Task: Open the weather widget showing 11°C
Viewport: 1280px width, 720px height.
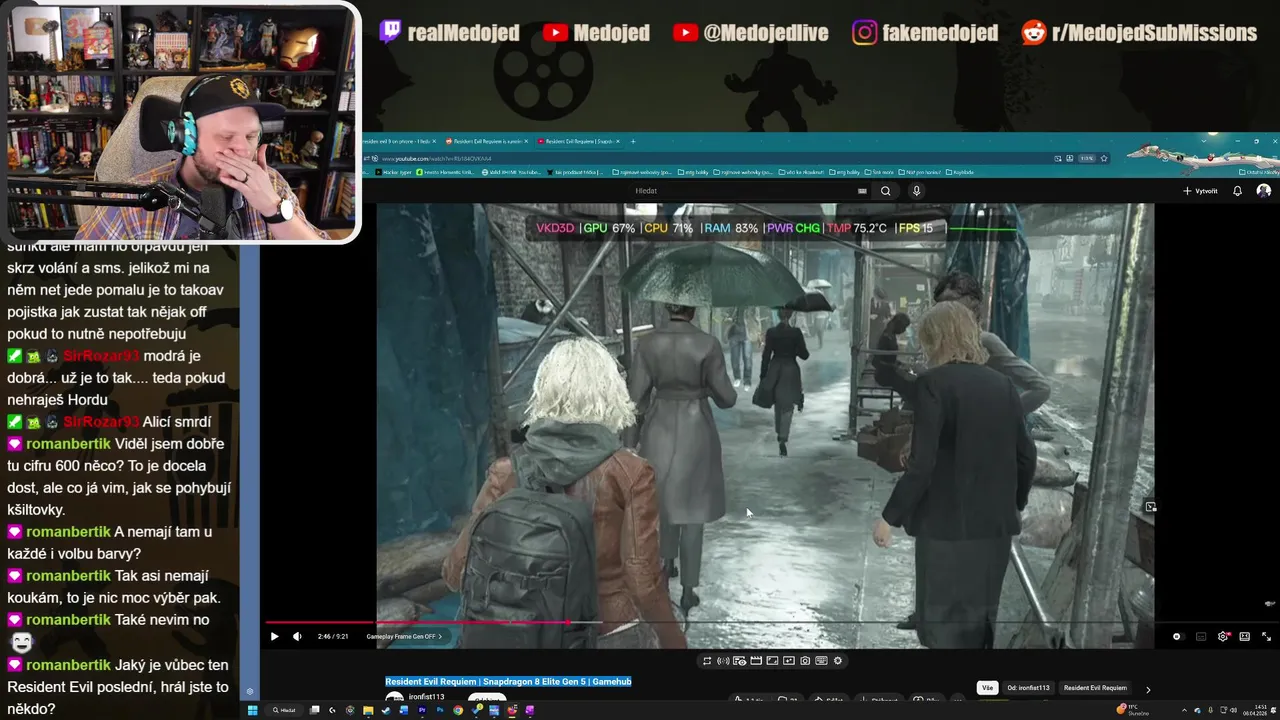Action: pyautogui.click(x=1133, y=710)
